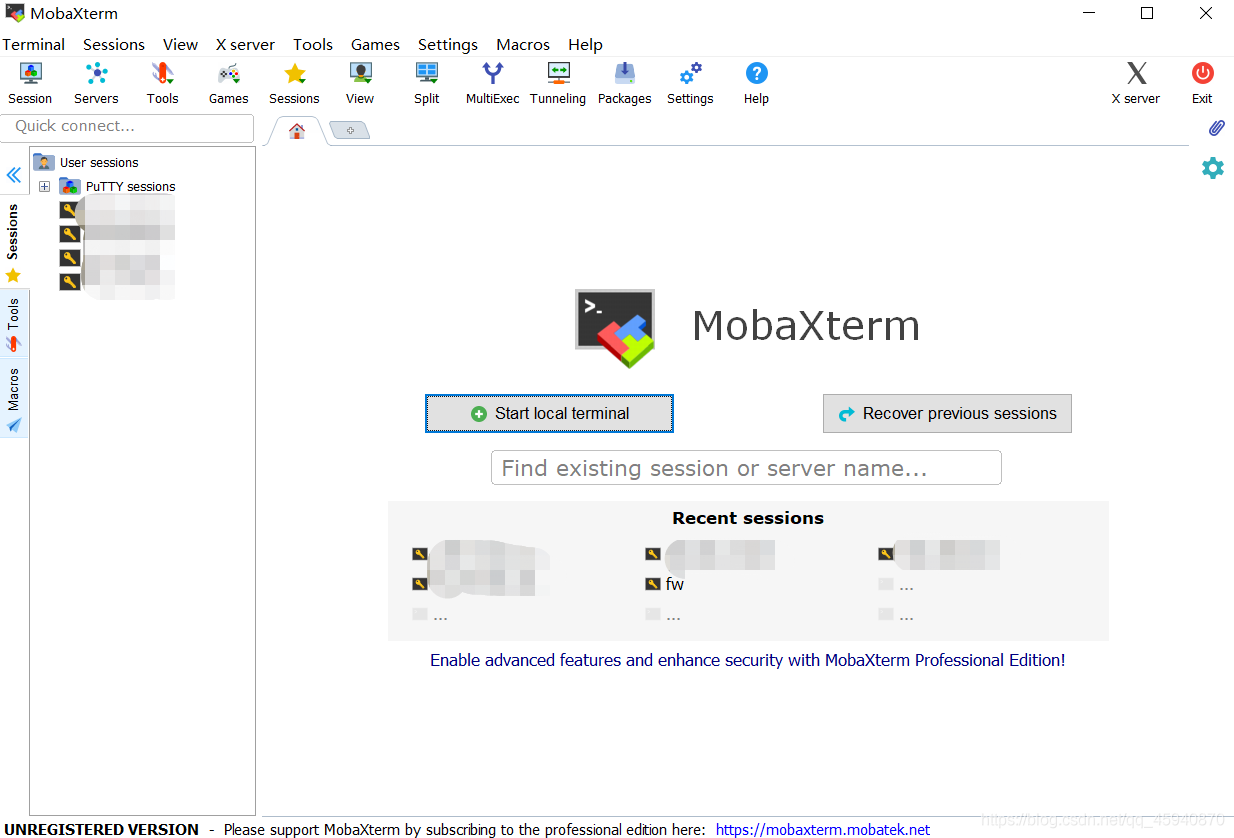This screenshot has width=1234, height=838.
Task: Open the Settings toolbar icon
Action: coord(690,83)
